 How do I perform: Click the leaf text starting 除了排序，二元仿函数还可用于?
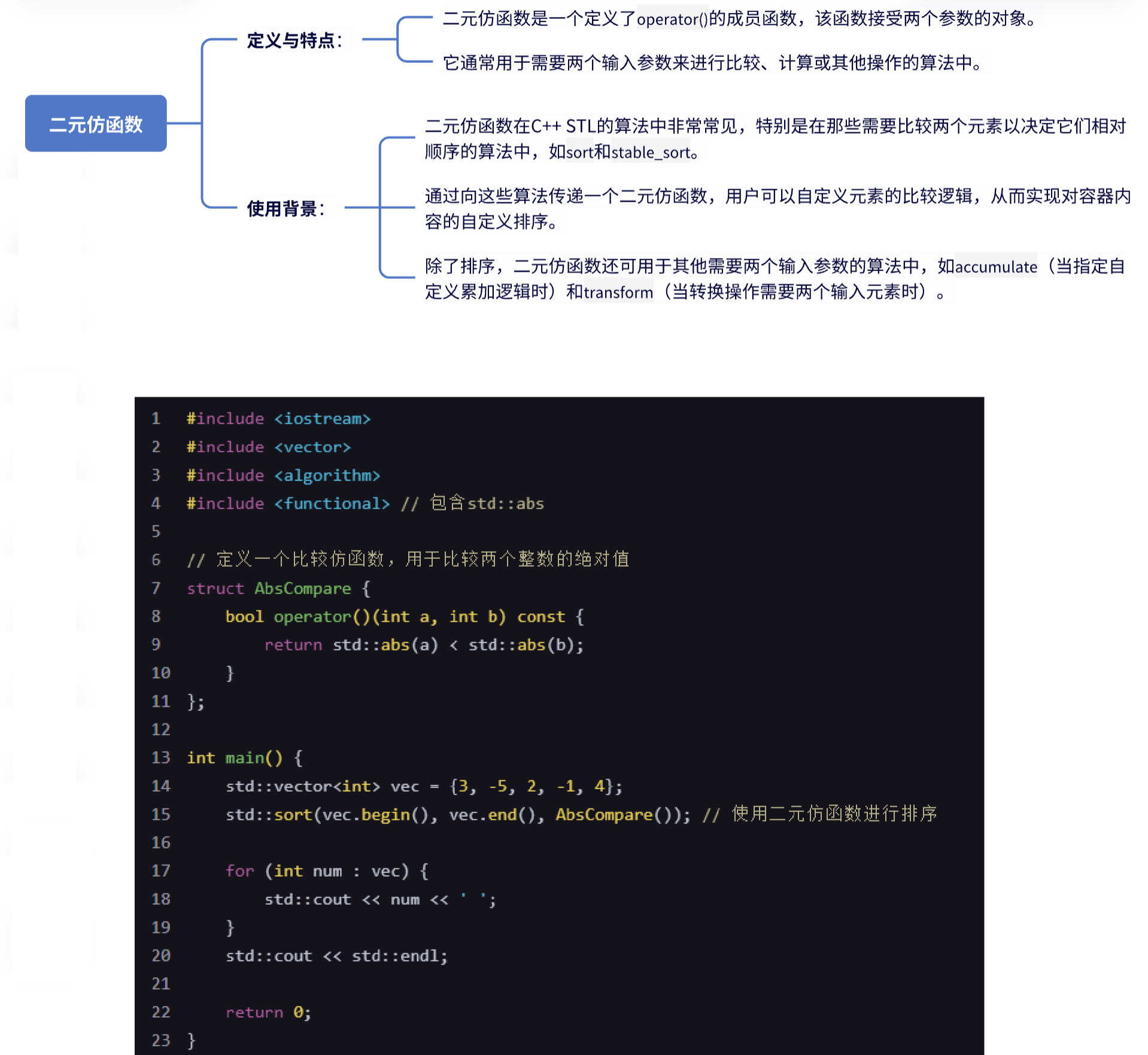tap(776, 279)
